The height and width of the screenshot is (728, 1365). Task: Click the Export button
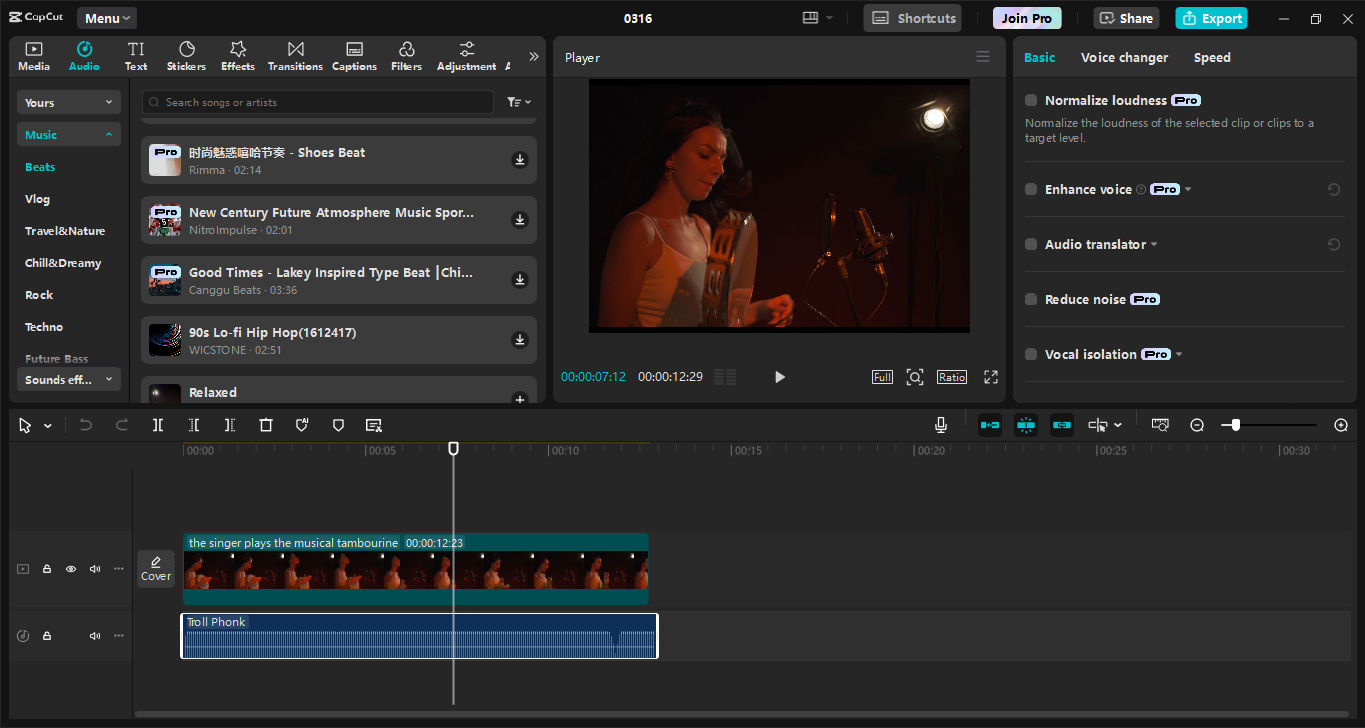pyautogui.click(x=1210, y=17)
